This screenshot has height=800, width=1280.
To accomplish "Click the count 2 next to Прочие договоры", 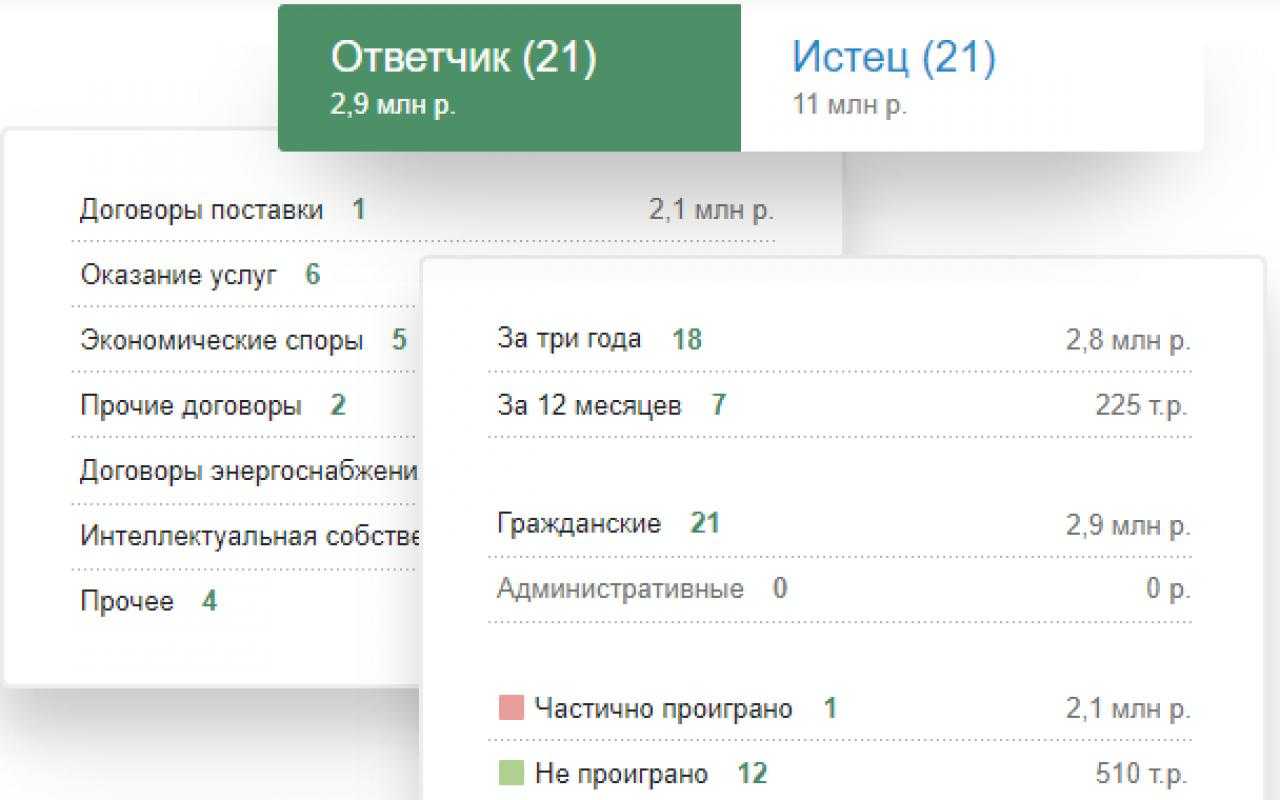I will (x=338, y=406).
